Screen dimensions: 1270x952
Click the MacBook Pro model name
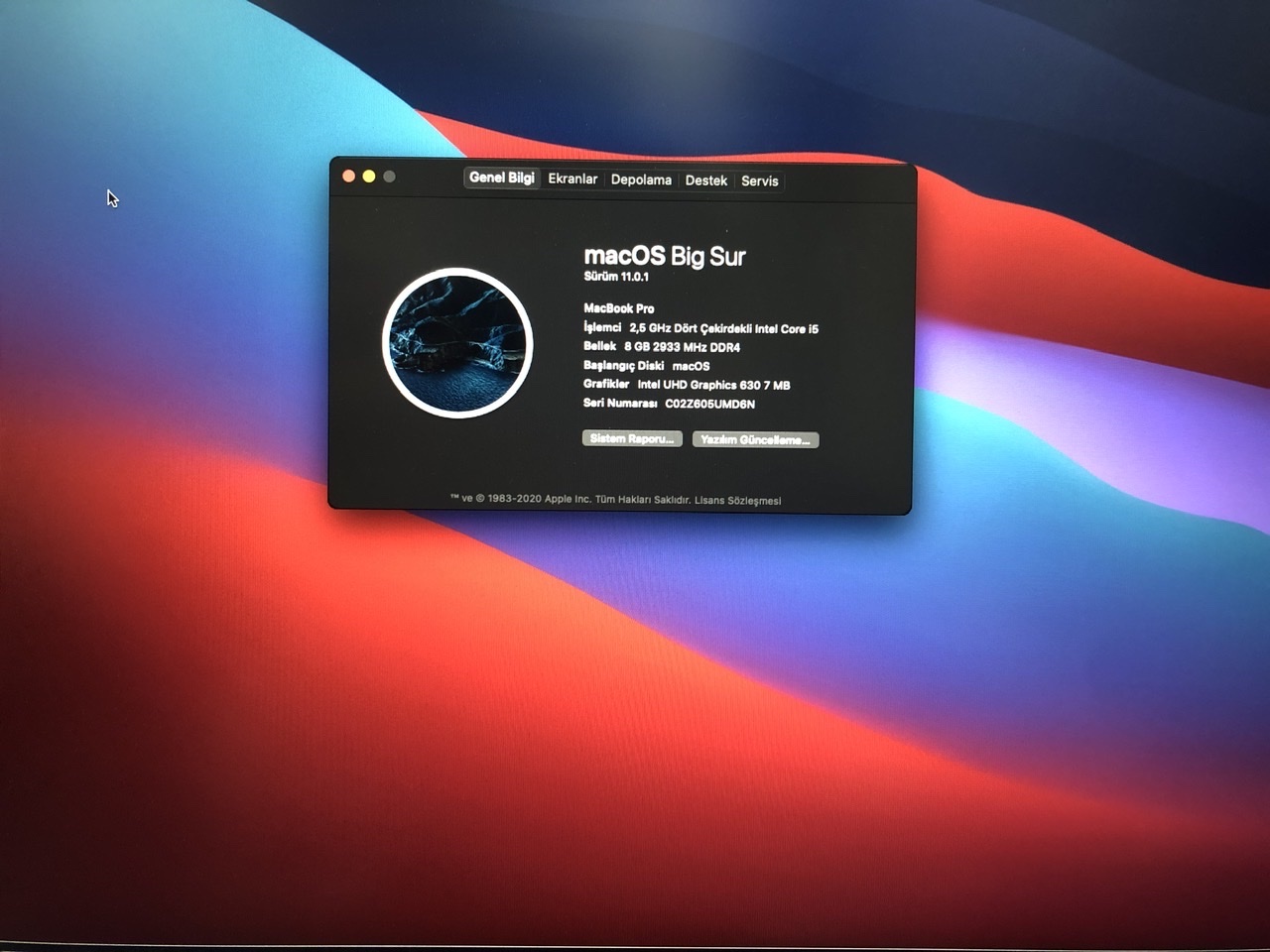tap(619, 308)
